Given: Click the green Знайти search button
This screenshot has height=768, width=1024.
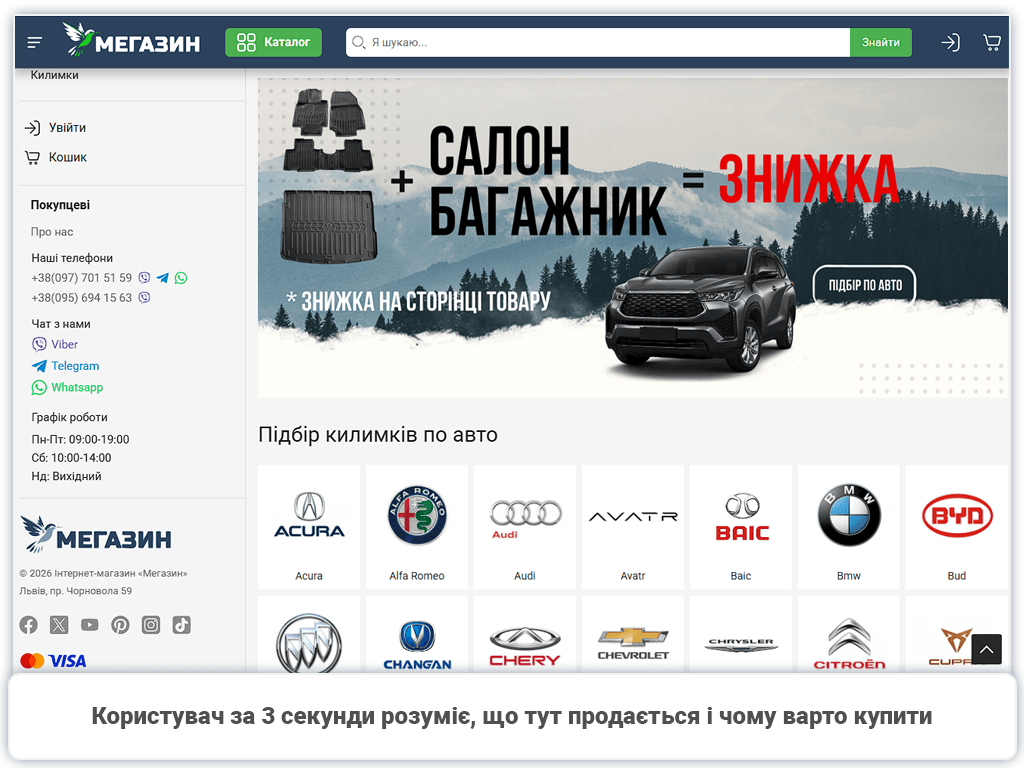Looking at the screenshot, I should [x=880, y=42].
